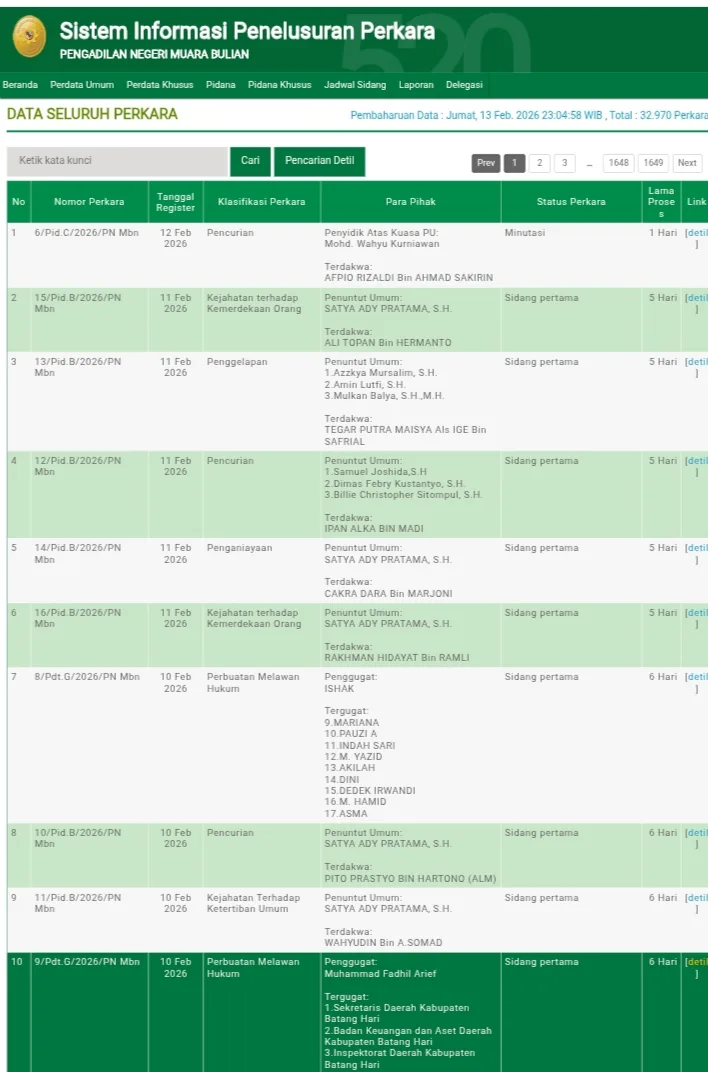Screen dimensions: 708x1072
Task: Jump to page 1649
Action: pyautogui.click(x=653, y=163)
